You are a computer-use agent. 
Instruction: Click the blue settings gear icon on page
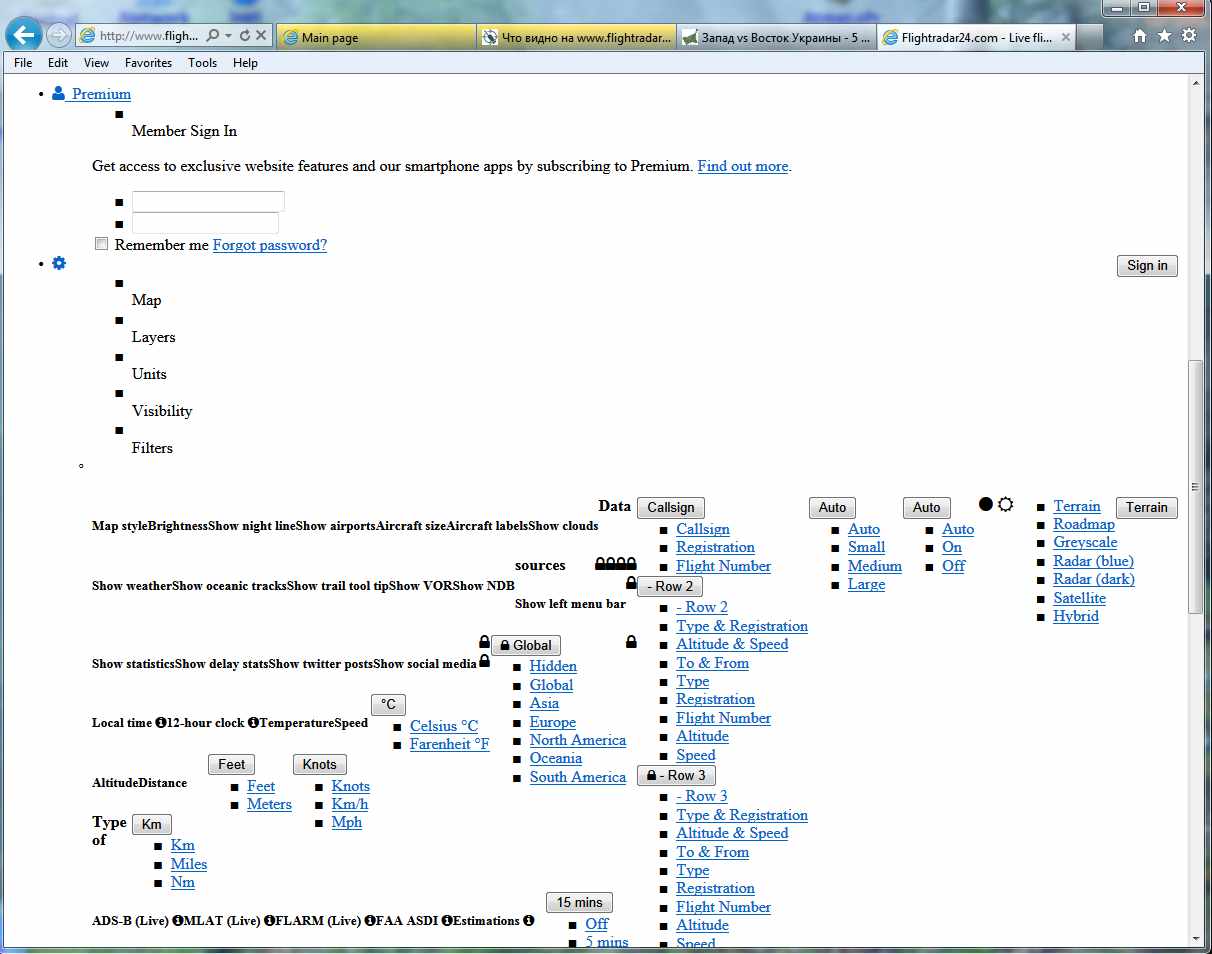pyautogui.click(x=59, y=263)
